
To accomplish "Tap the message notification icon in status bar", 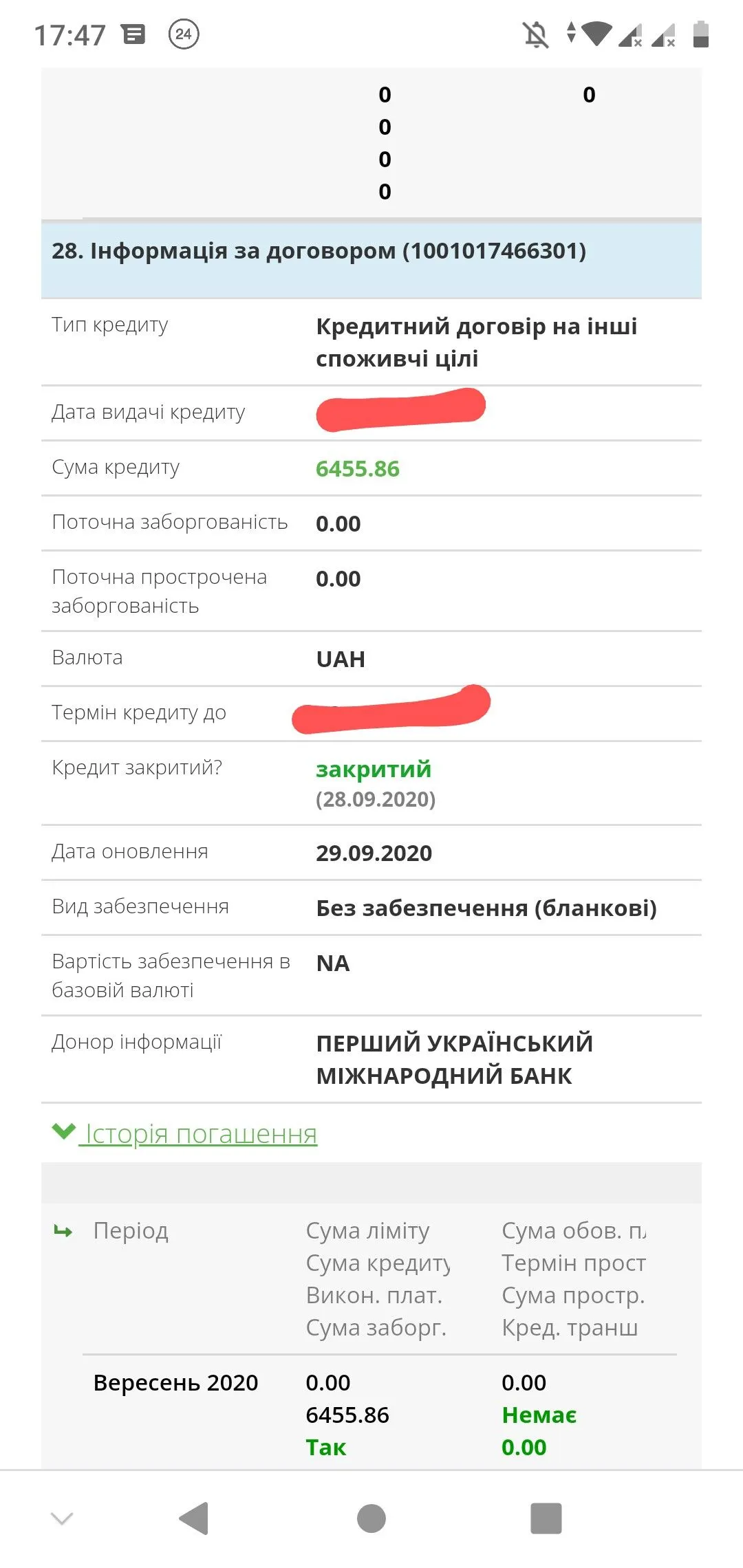I will click(134, 34).
